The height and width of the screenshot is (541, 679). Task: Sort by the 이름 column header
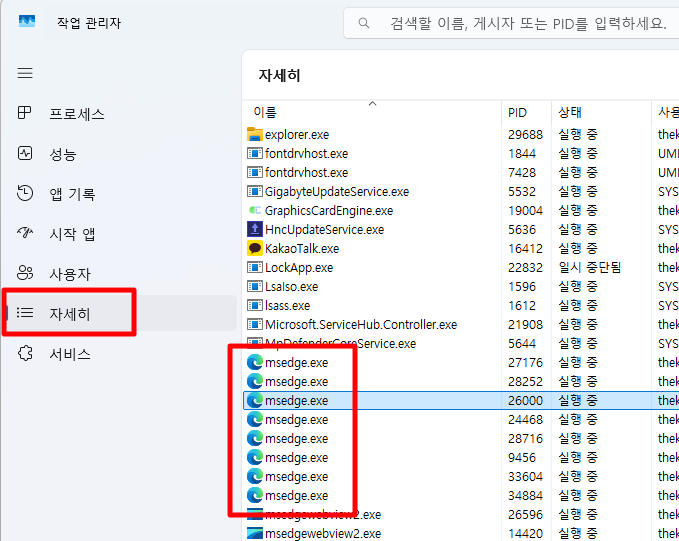[372, 113]
